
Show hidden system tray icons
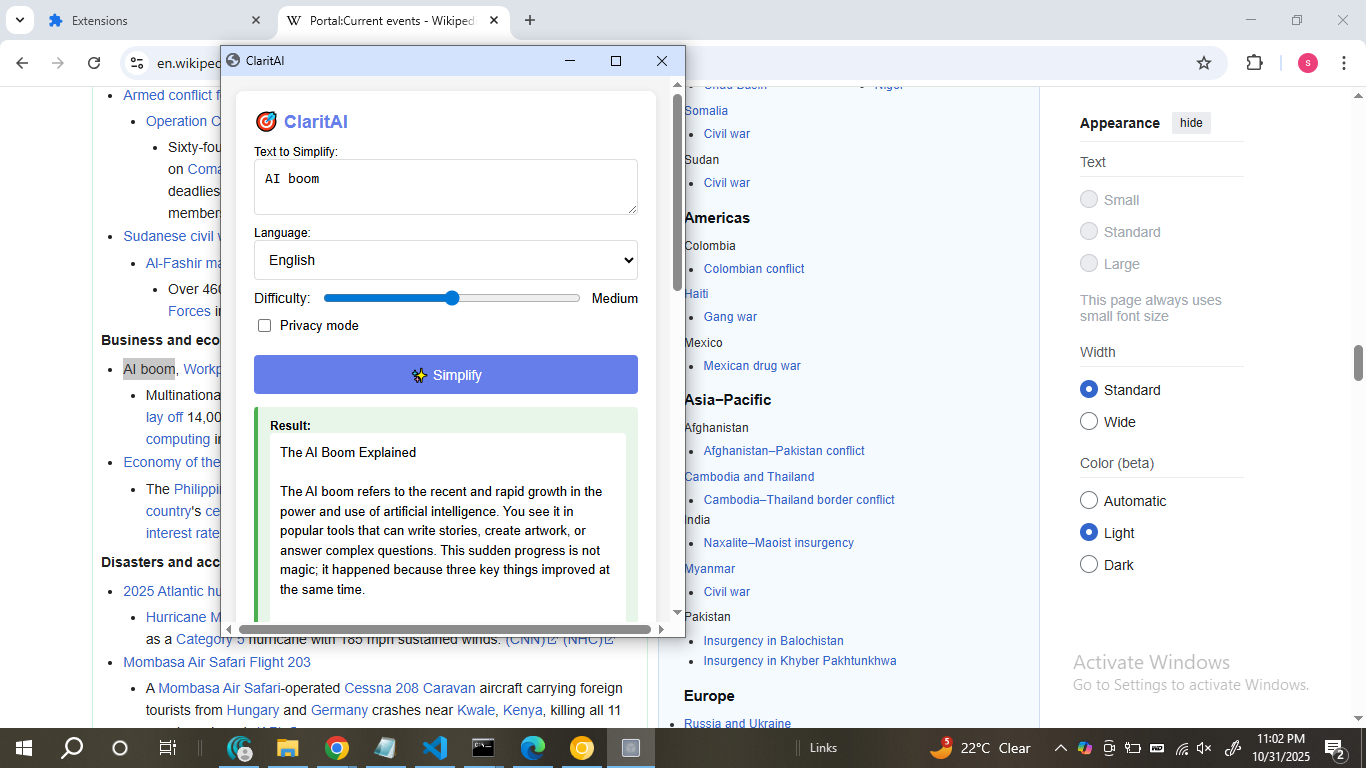click(x=1061, y=748)
